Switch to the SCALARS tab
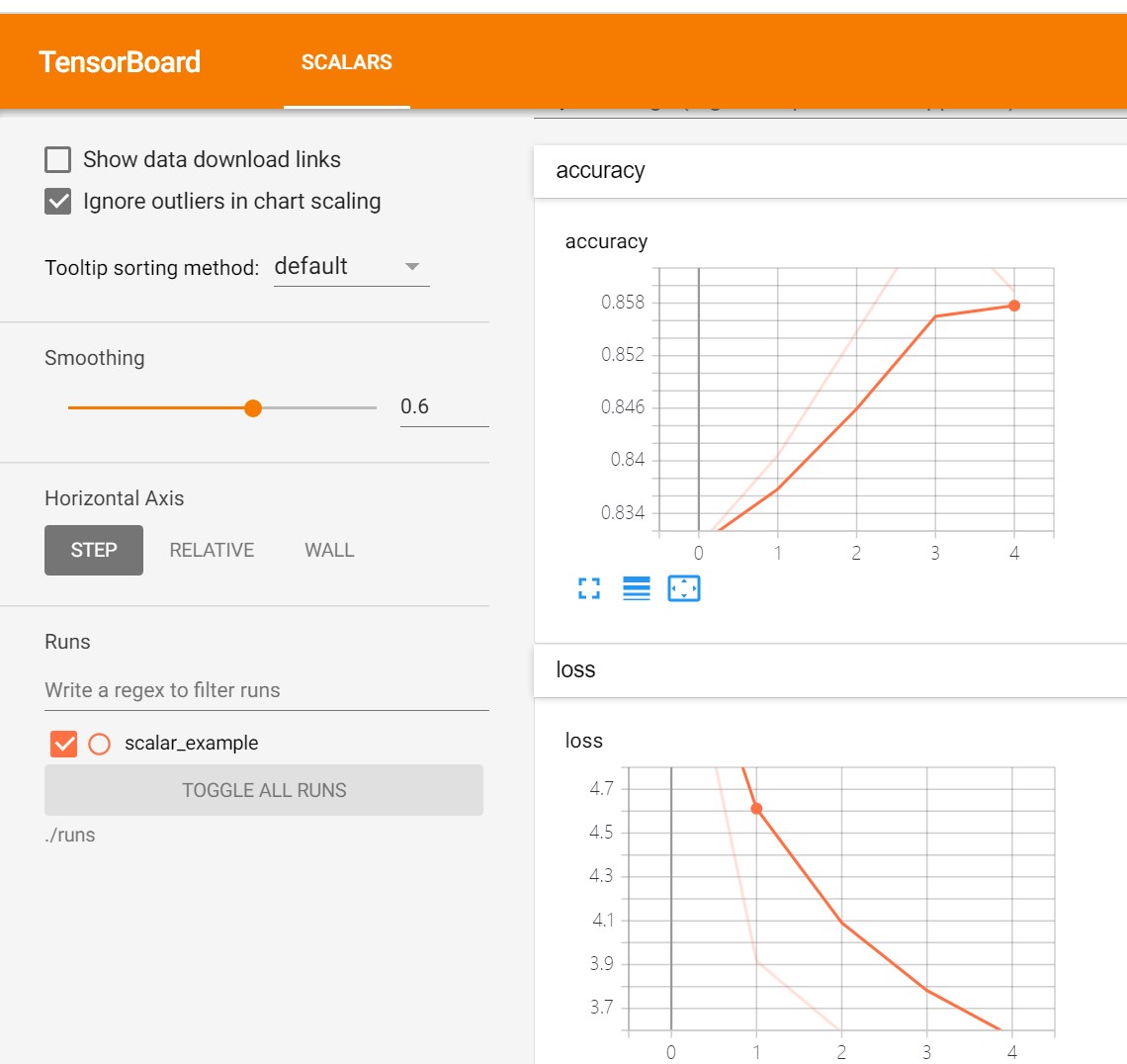This screenshot has width=1127, height=1064. click(x=346, y=62)
